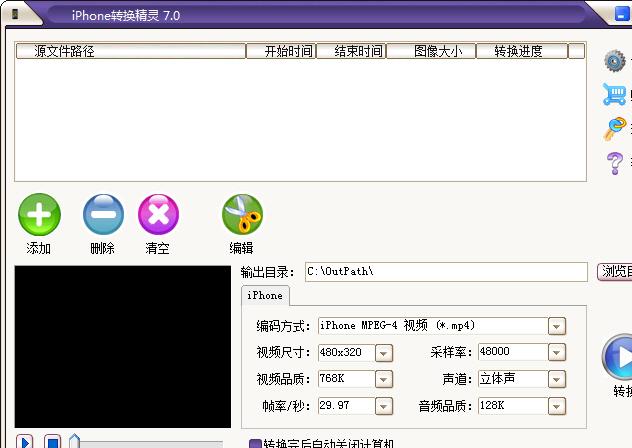Click the preview playback seek slider

tap(150, 441)
